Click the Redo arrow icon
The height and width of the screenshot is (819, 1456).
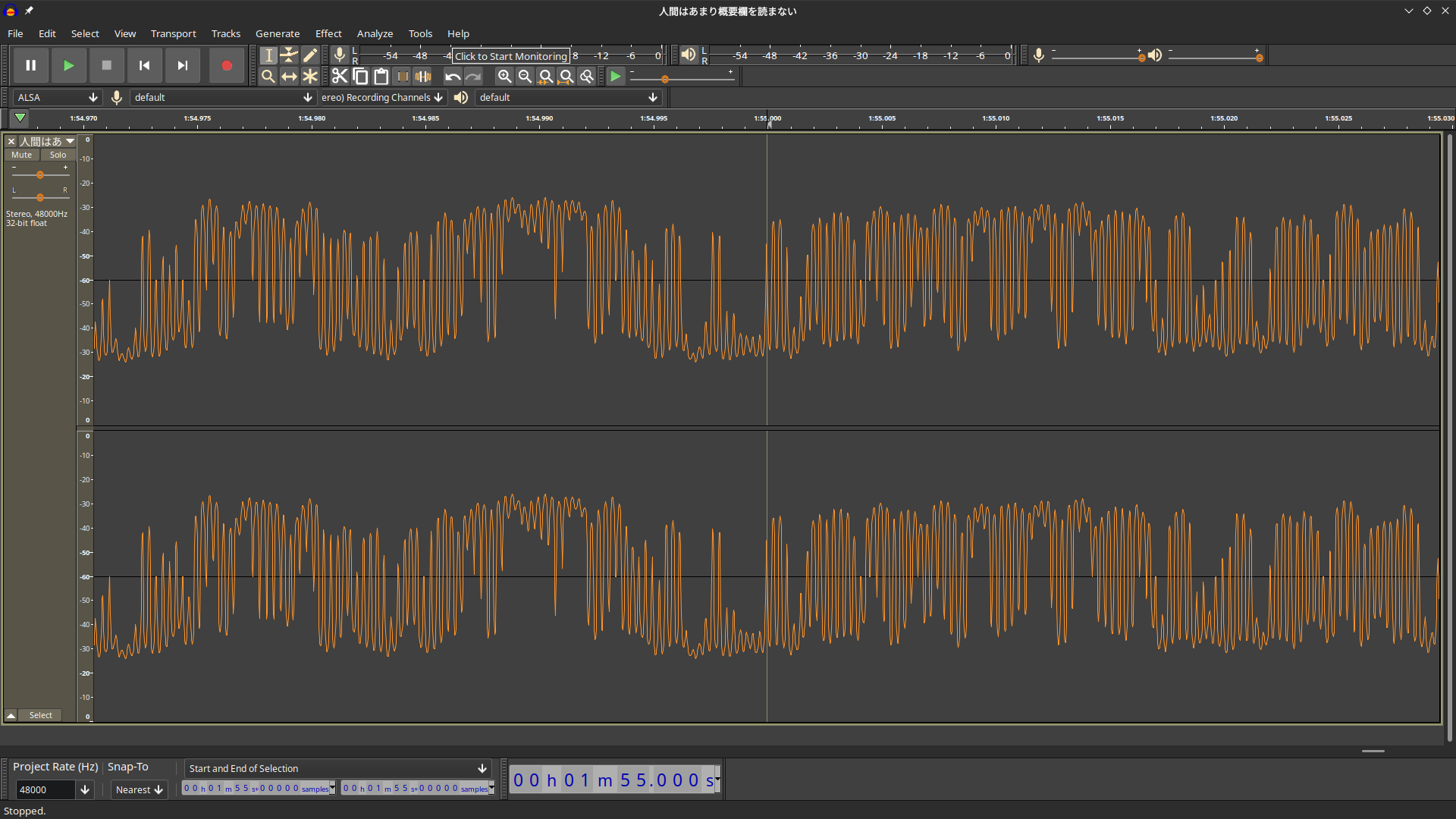473,76
